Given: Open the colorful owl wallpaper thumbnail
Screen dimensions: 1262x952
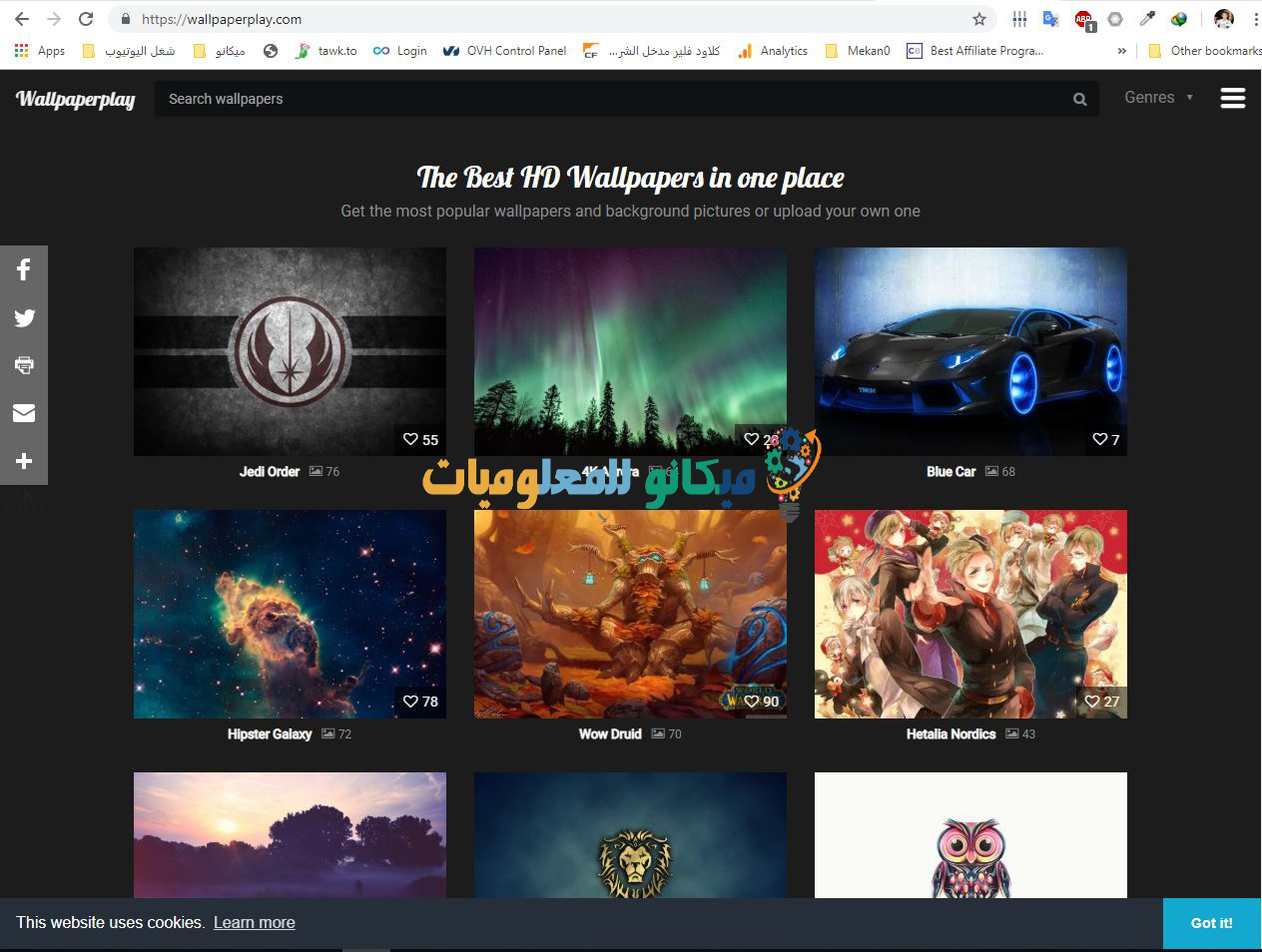Looking at the screenshot, I should 970,835.
